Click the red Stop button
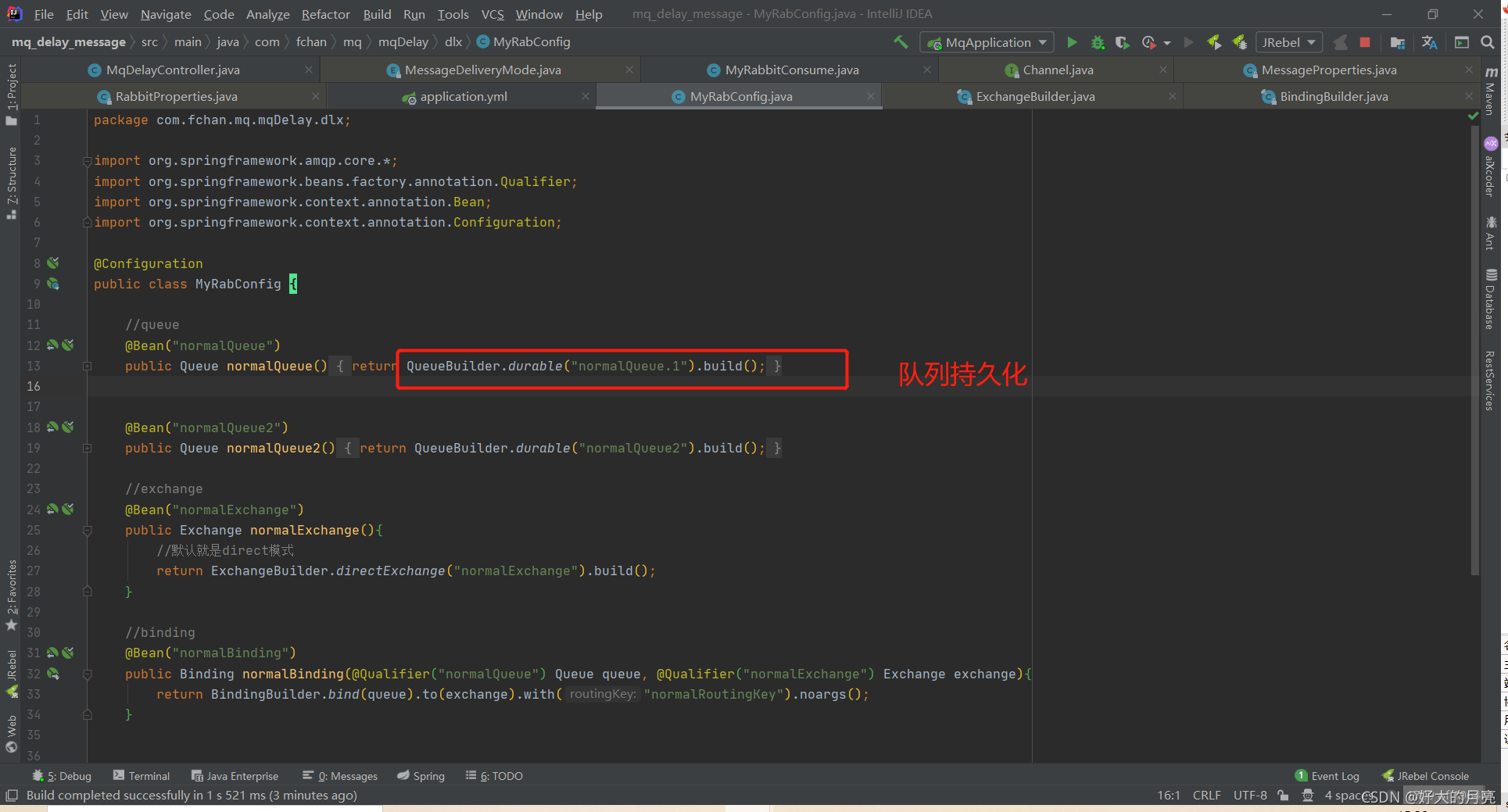The image size is (1508, 812). [x=1364, y=42]
